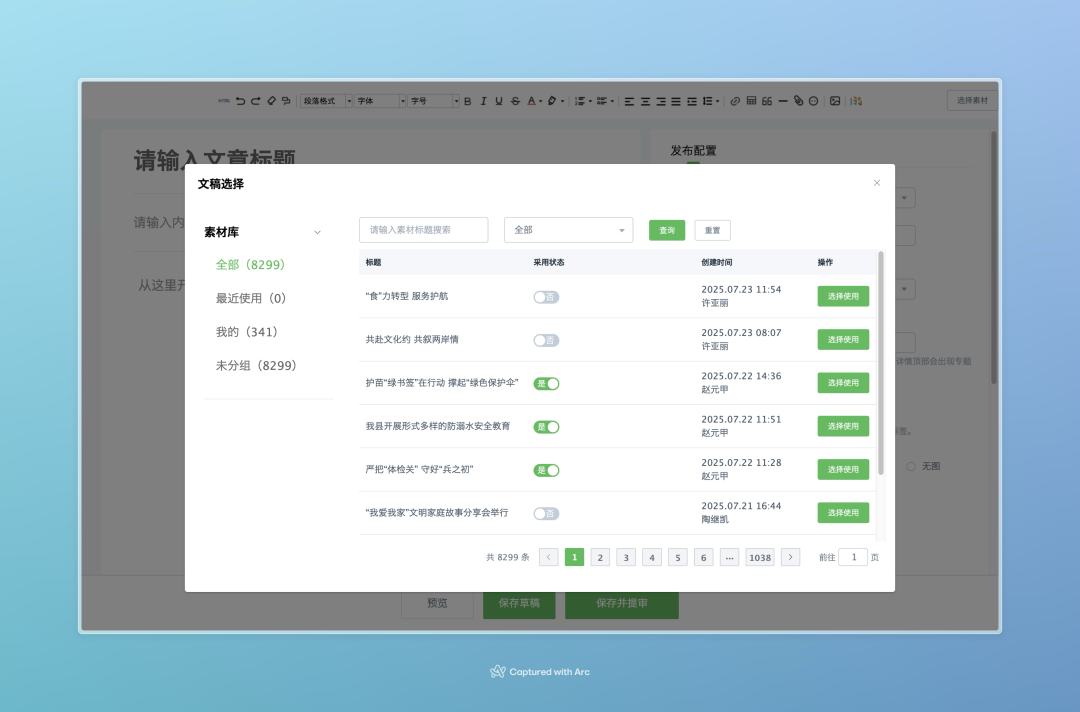Click the strikethrough icon

pyautogui.click(x=513, y=100)
